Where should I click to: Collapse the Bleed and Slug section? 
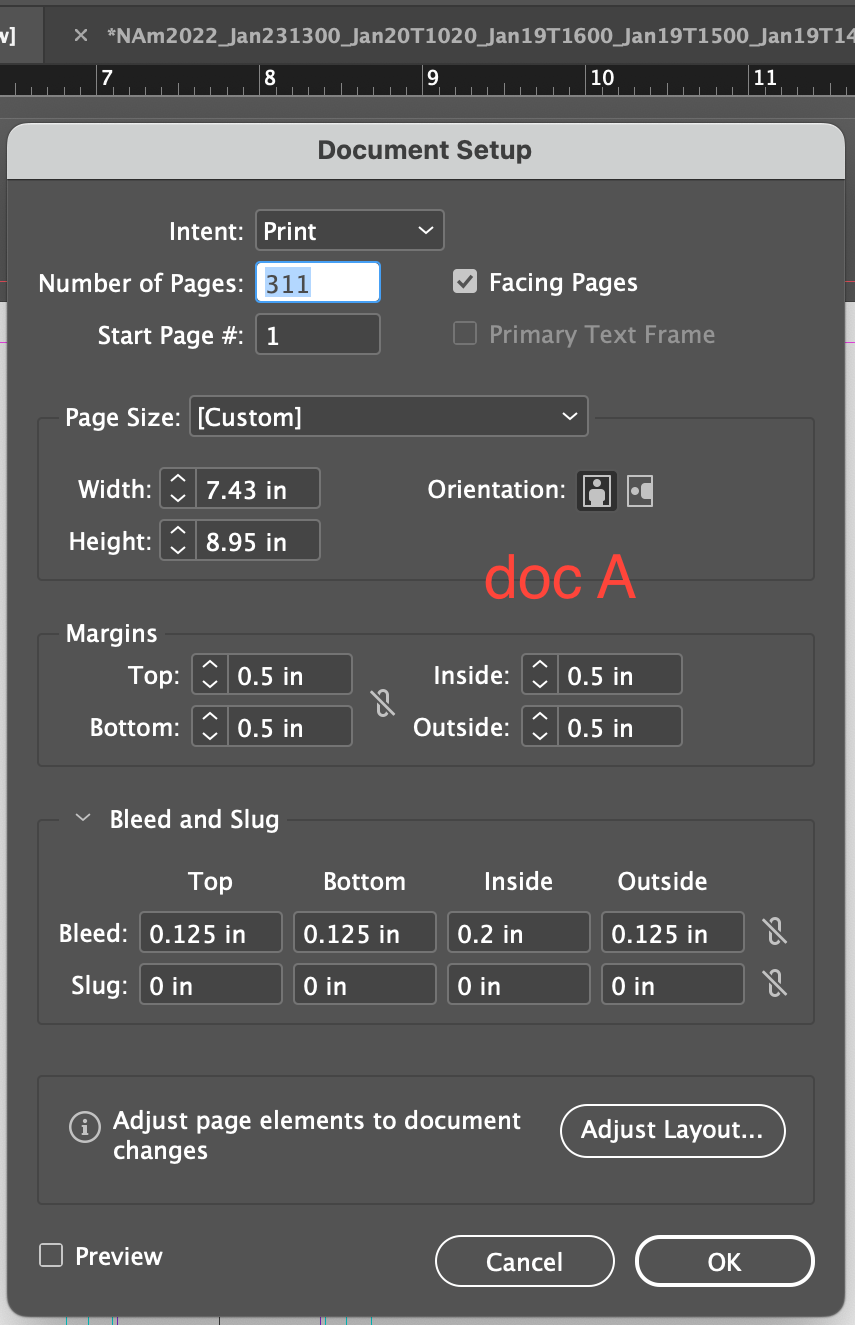(x=82, y=817)
